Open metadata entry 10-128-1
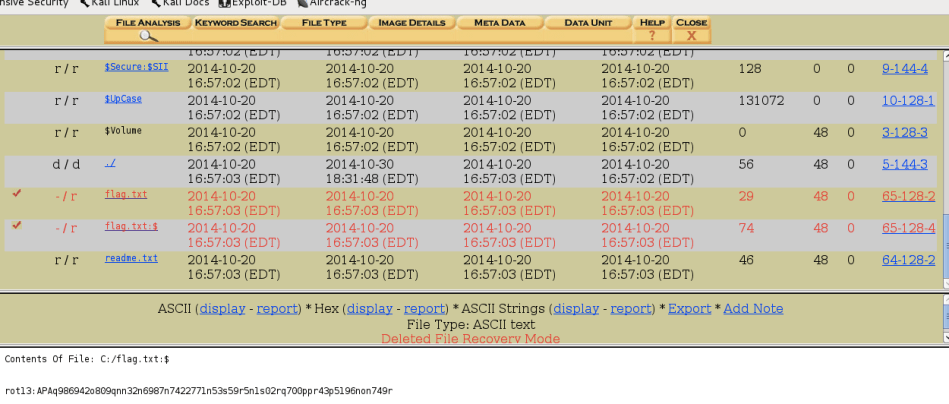Viewport: 949px width, 404px height. coord(908,101)
